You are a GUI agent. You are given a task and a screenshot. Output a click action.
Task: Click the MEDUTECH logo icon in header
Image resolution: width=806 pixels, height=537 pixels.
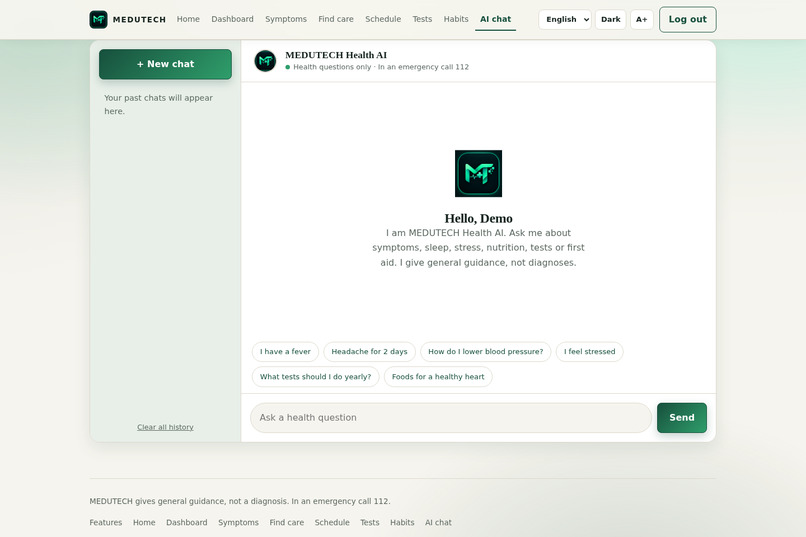(98, 20)
